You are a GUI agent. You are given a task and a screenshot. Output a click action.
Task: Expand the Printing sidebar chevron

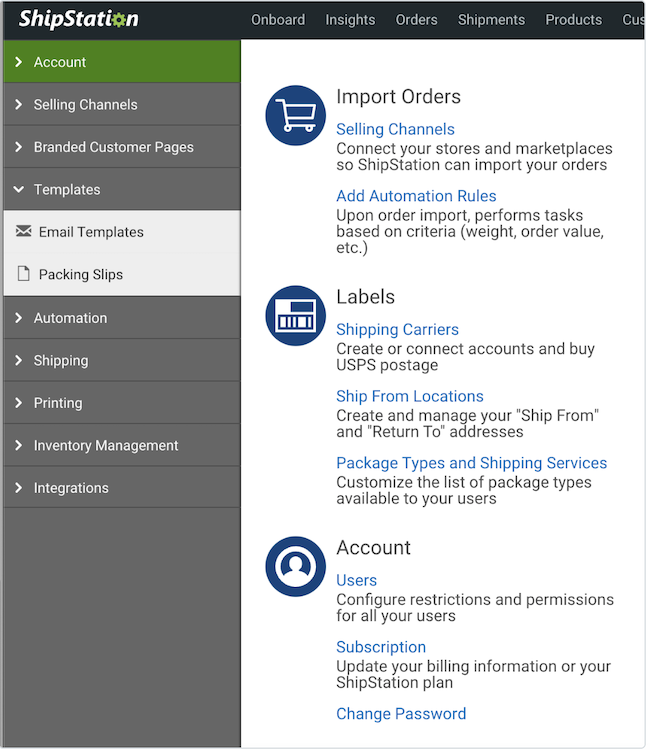point(18,404)
